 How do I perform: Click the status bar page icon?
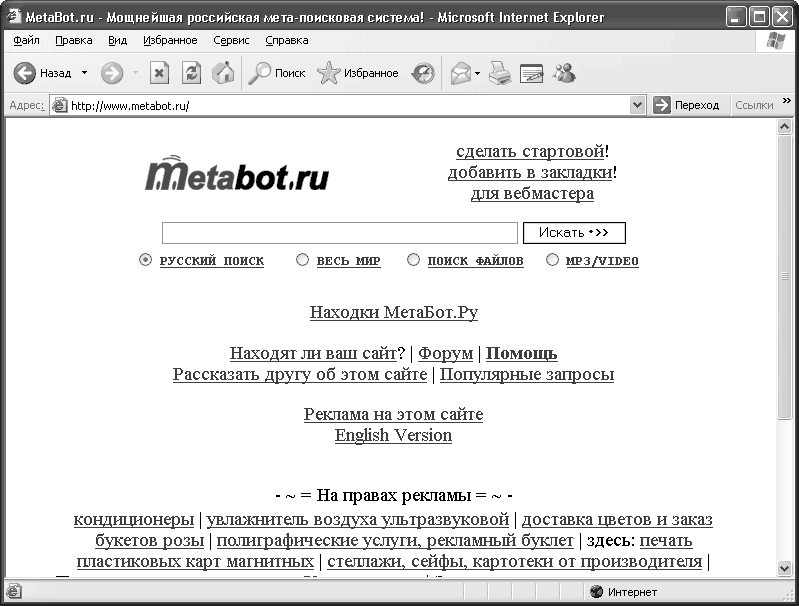point(14,592)
